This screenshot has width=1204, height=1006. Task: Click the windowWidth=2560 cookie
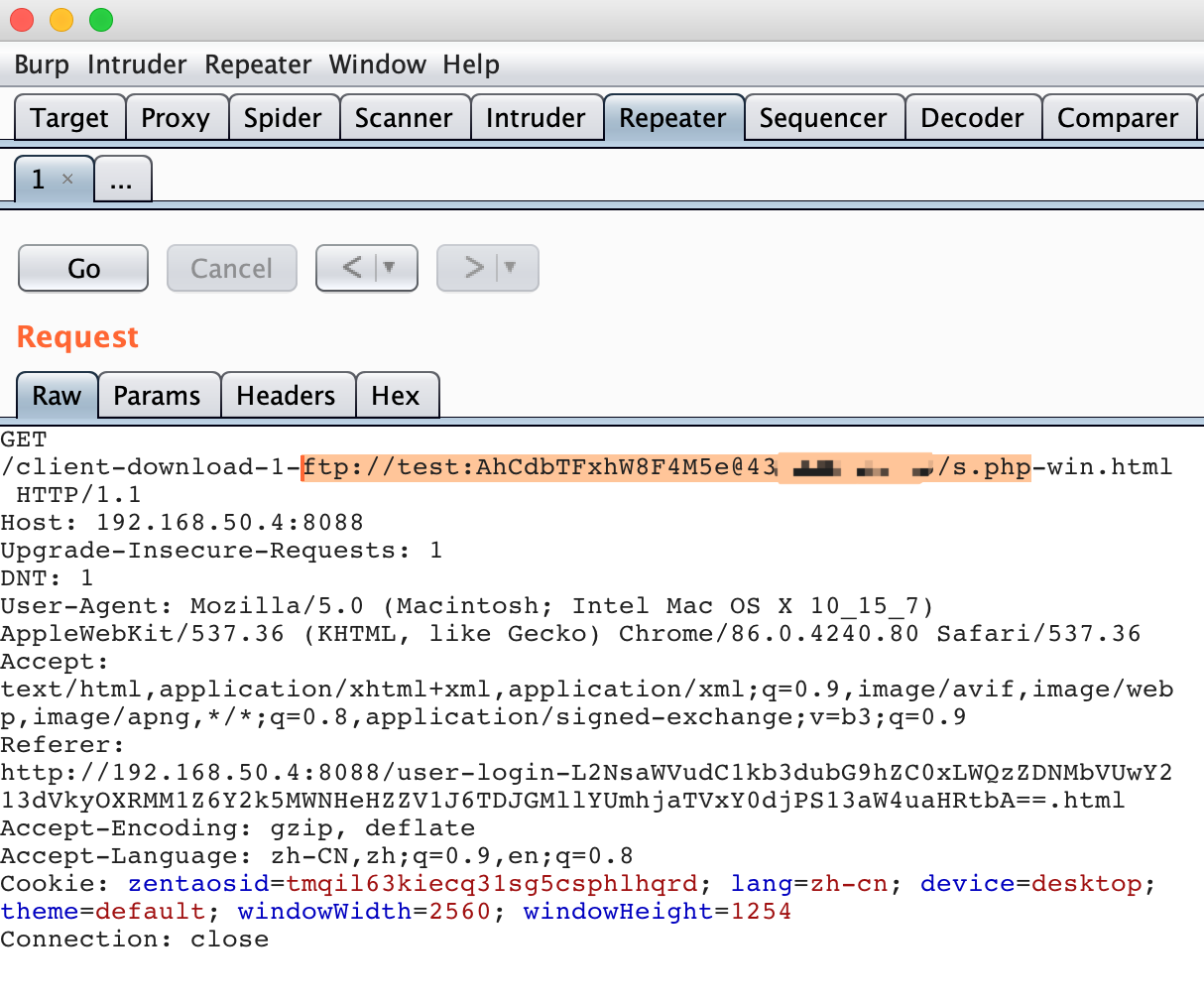364,912
